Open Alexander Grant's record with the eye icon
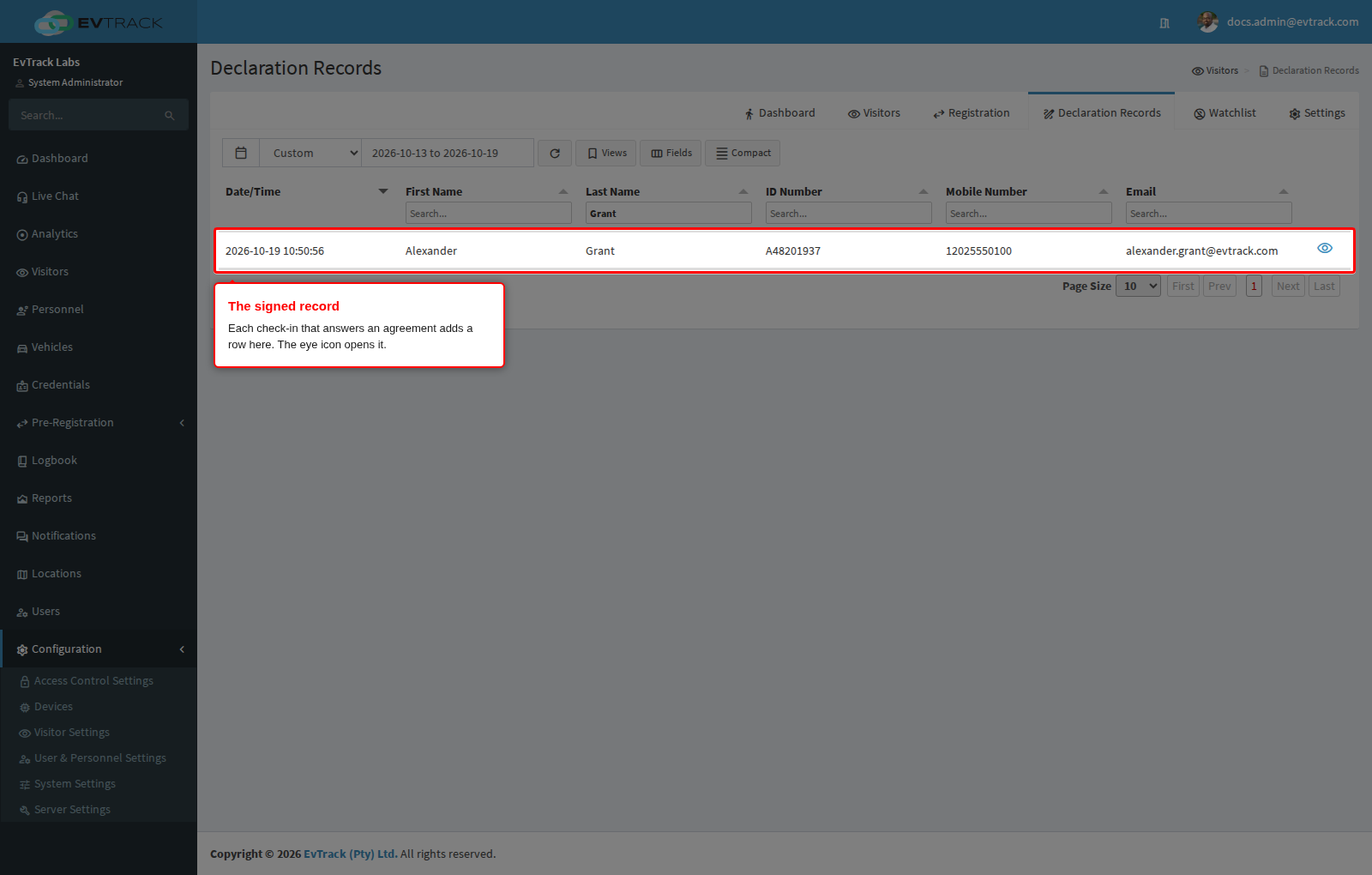This screenshot has height=875, width=1372. pos(1325,248)
